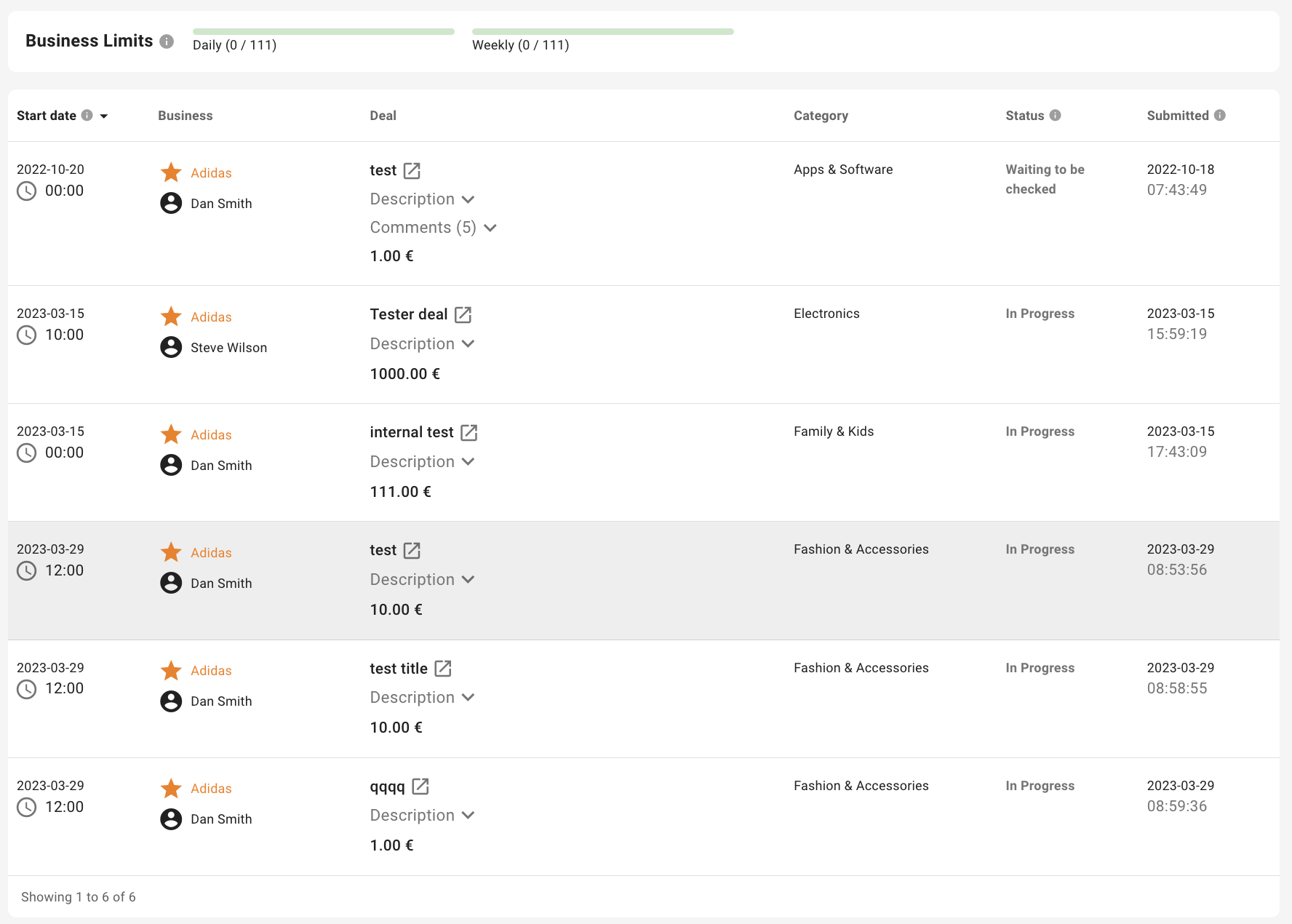The height and width of the screenshot is (924, 1292).
Task: Open the Adidas link in the Electronics row
Action: [x=211, y=317]
